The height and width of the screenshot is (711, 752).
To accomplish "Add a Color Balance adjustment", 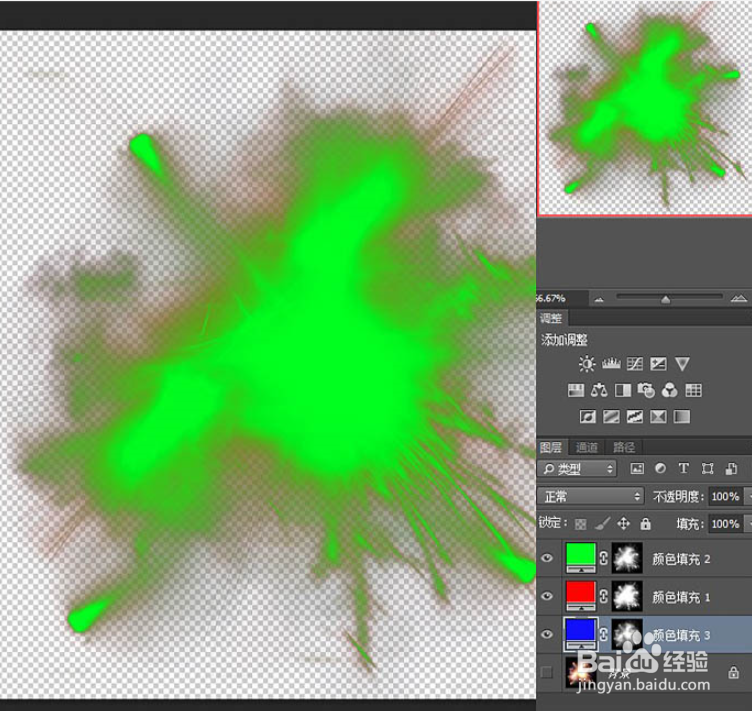I will pos(599,390).
